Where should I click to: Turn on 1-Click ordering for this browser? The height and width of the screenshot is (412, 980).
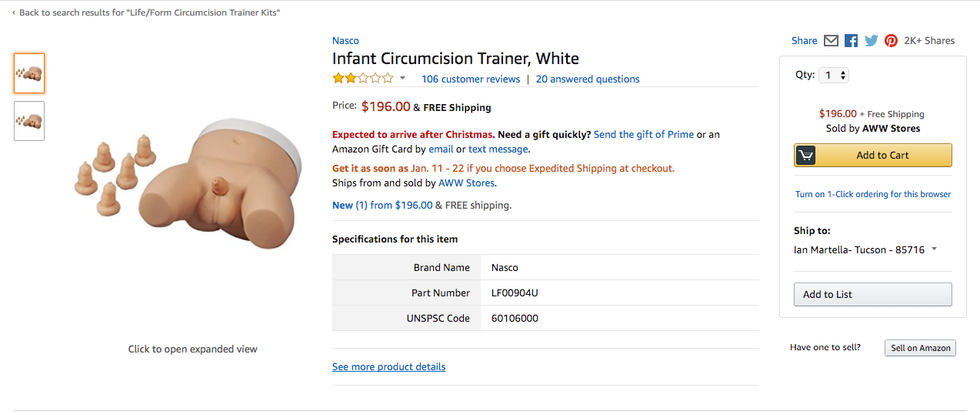tap(873, 194)
